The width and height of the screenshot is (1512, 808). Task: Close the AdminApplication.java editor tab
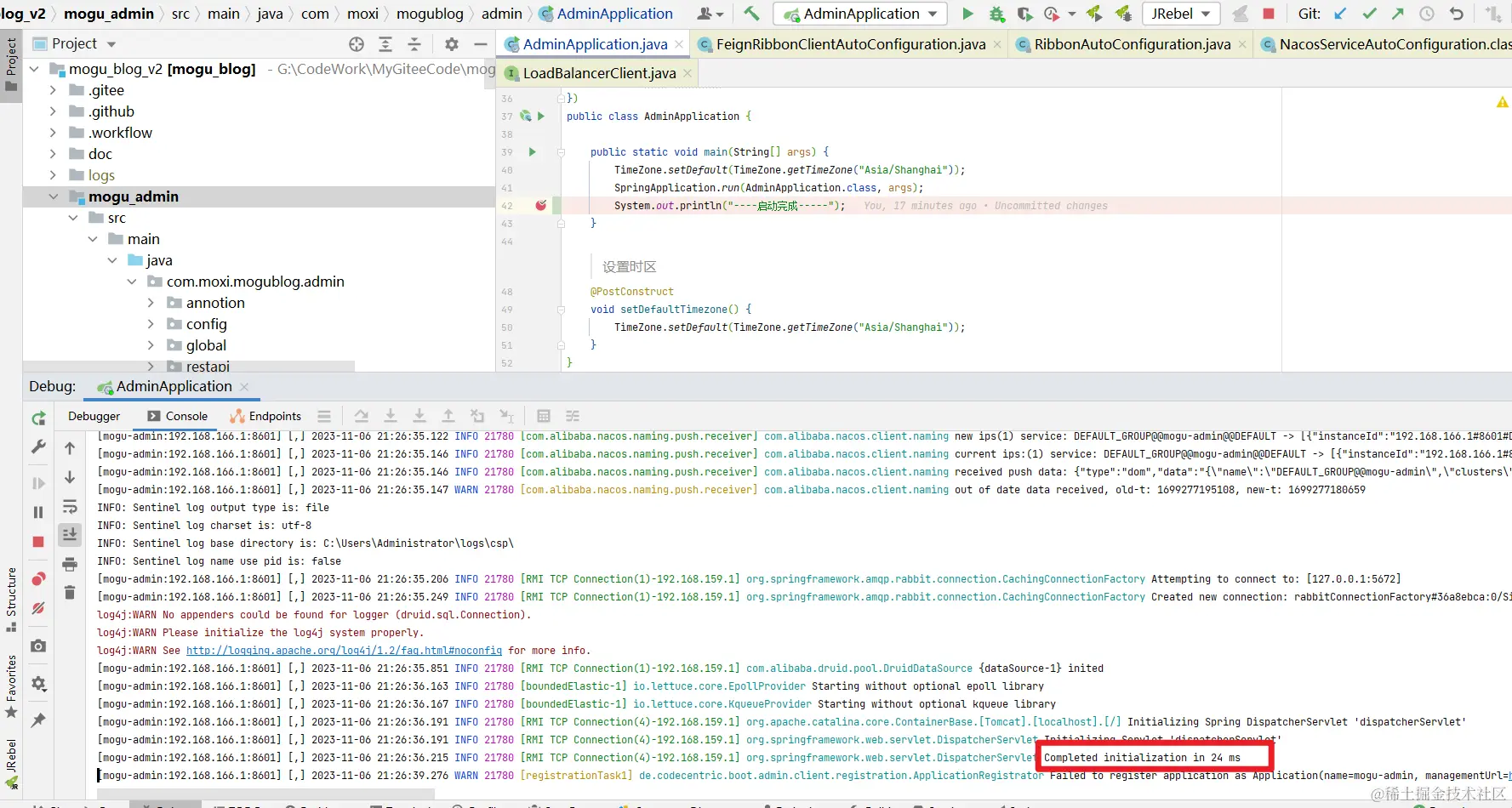click(679, 45)
